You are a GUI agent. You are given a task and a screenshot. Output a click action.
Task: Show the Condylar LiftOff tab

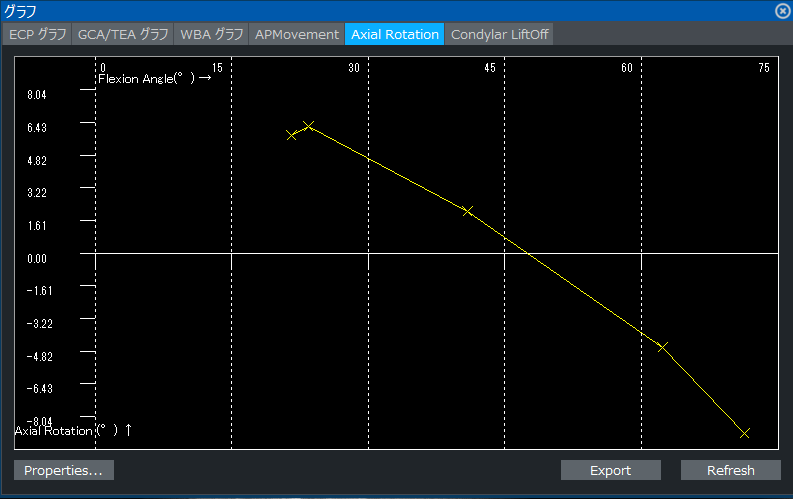point(499,34)
